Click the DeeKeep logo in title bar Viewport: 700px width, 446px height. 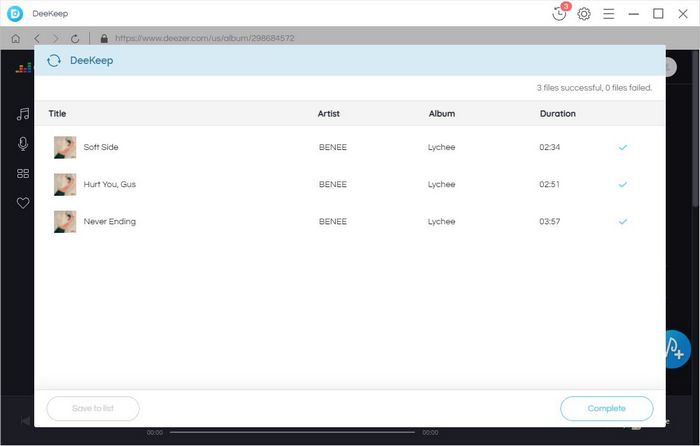15,14
